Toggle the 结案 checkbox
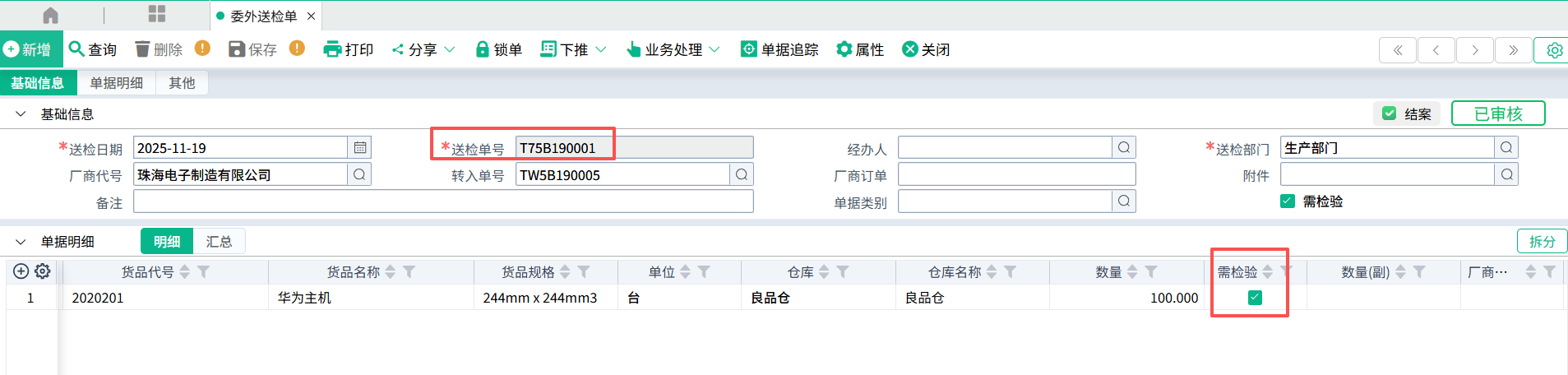The width and height of the screenshot is (1568, 375). 1390,113
